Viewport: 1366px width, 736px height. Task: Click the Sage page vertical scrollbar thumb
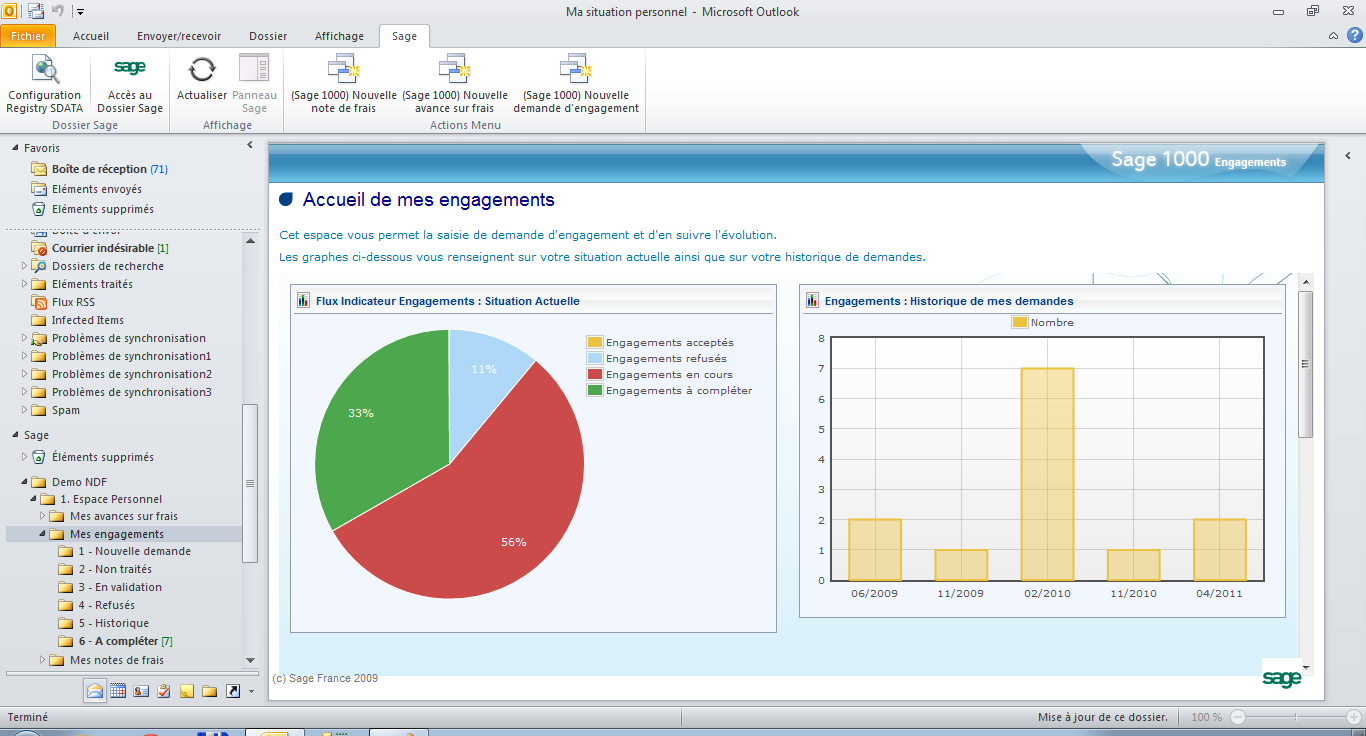(1305, 364)
